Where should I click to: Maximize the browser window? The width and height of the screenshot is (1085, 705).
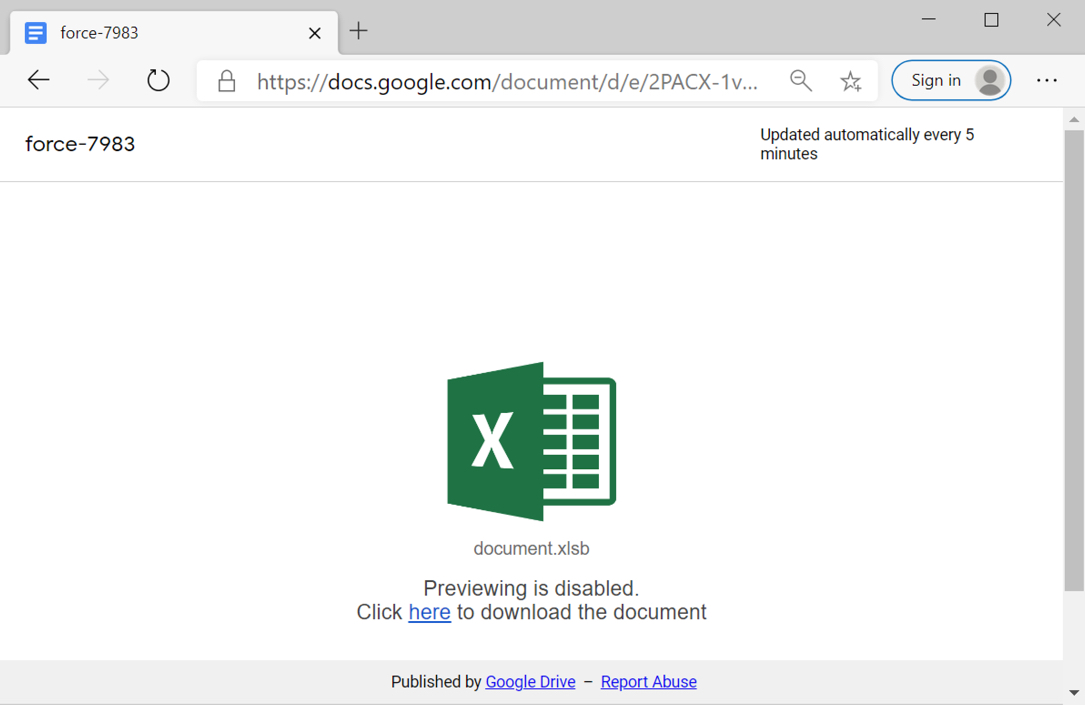(x=991, y=19)
